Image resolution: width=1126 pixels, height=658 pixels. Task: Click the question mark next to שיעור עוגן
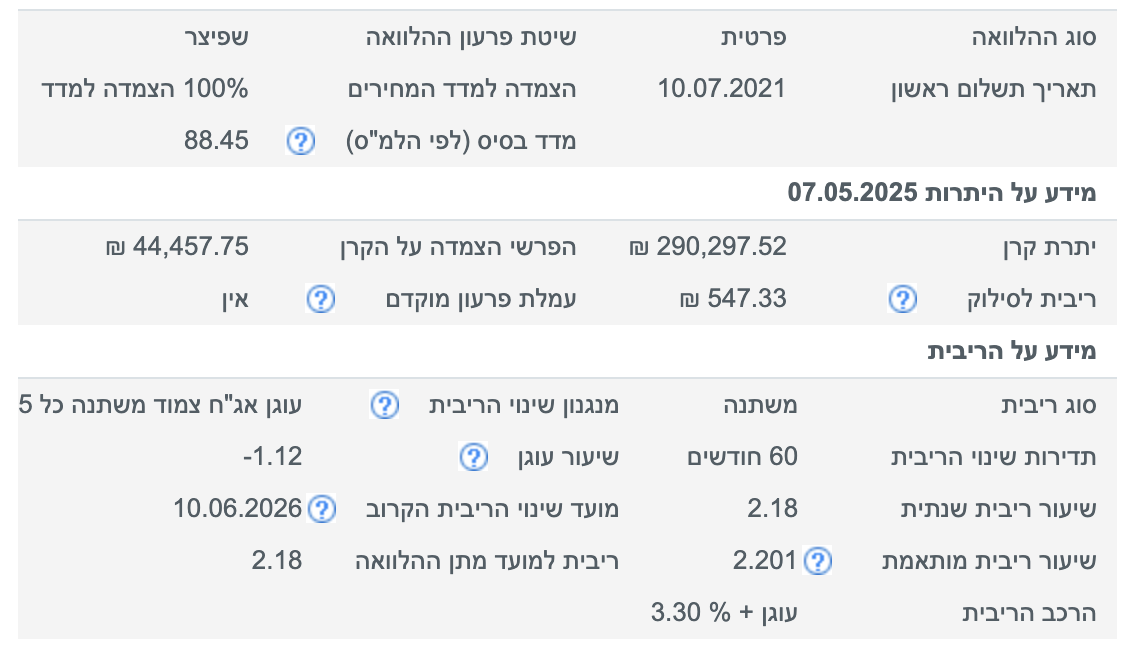pos(473,457)
